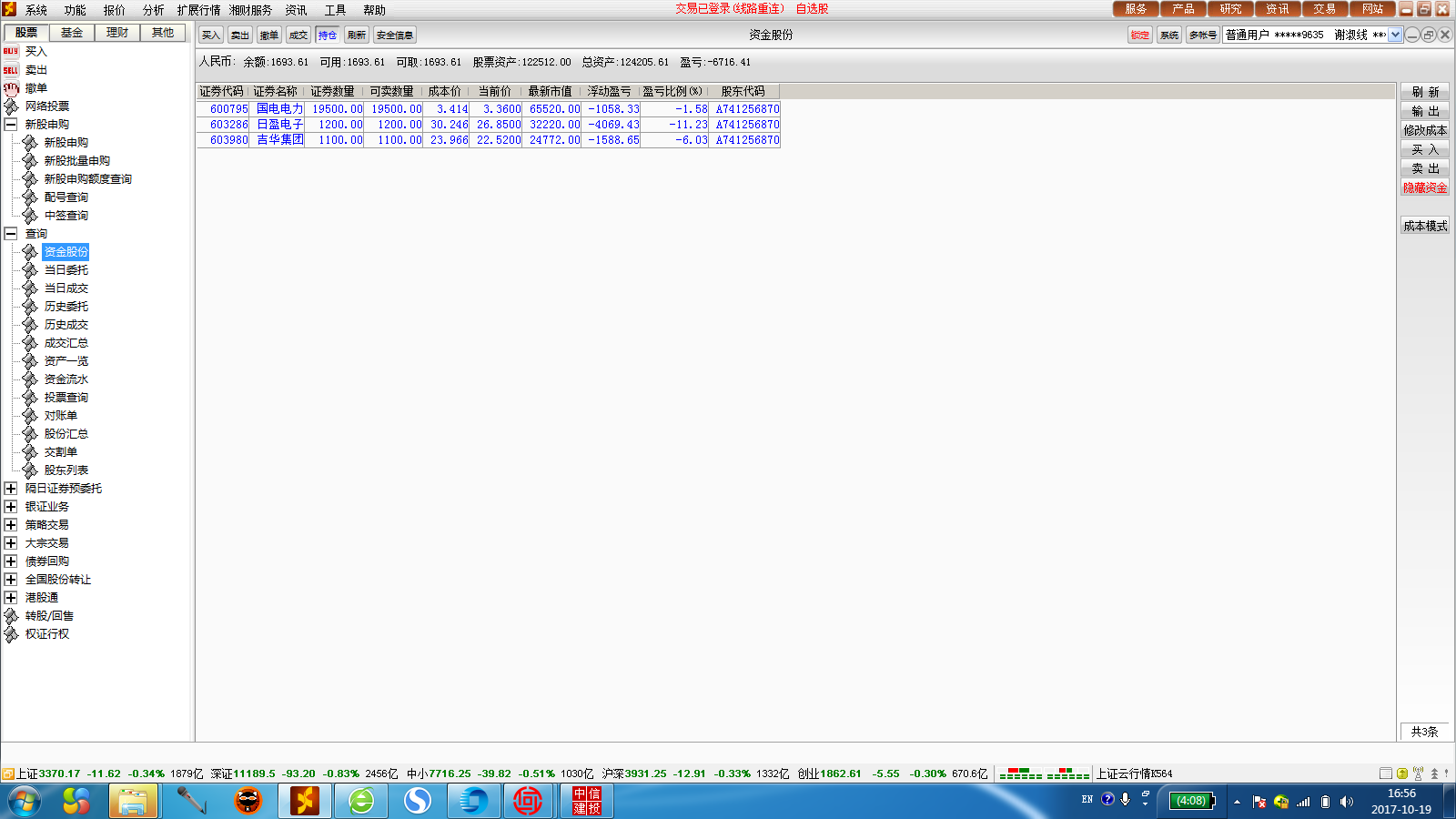Open the 帮助 menu

pos(374,10)
